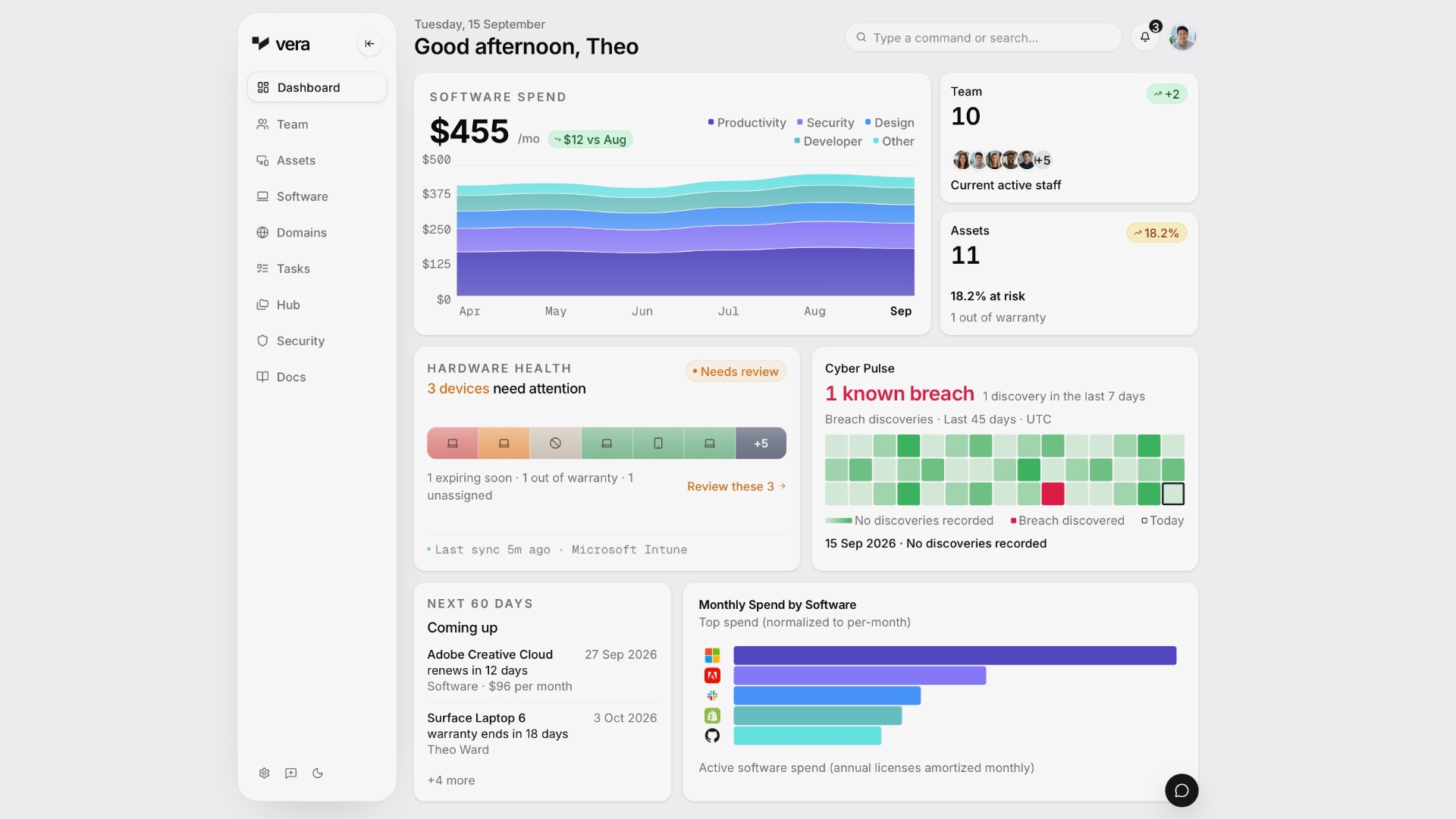Click the orange laptop device tile
1456x819 pixels.
504,444
